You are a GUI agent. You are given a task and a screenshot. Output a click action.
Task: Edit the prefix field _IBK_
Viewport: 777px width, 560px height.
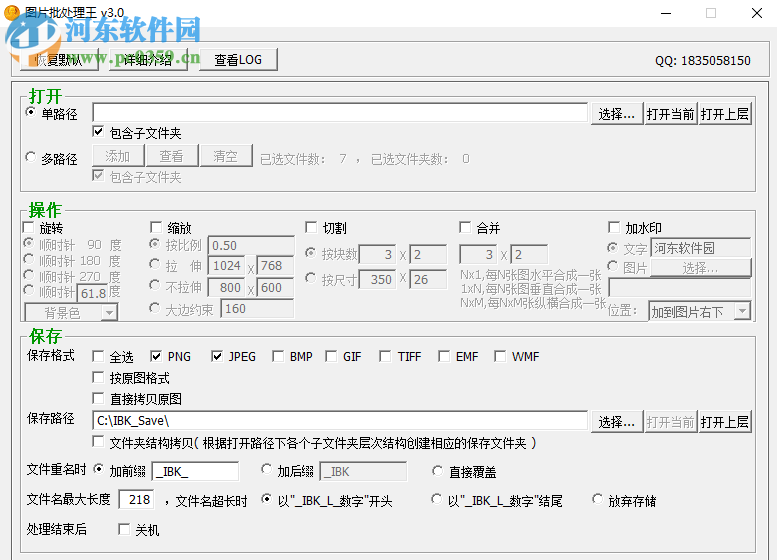[195, 471]
